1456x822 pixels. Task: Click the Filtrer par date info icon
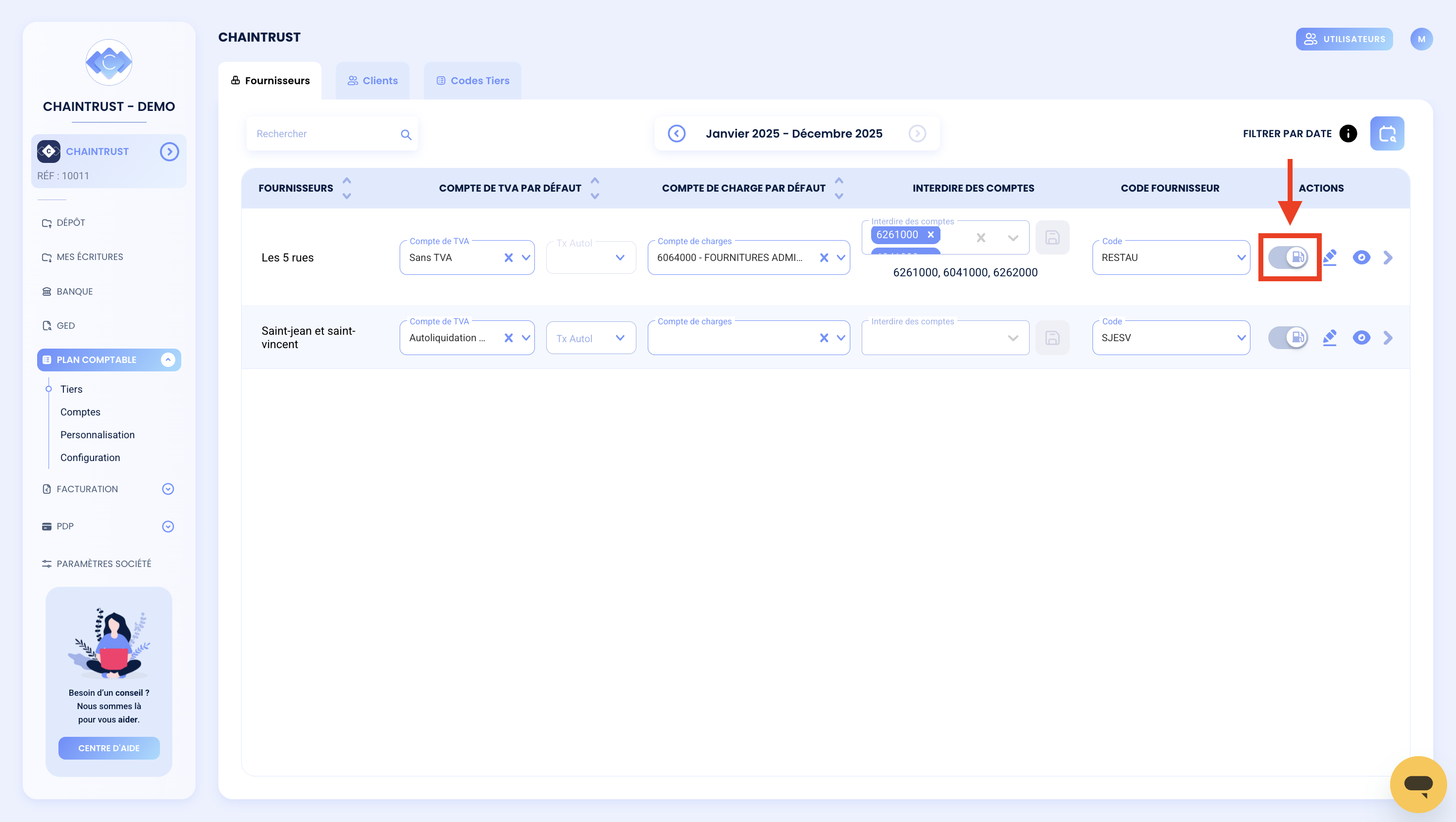[1348, 133]
